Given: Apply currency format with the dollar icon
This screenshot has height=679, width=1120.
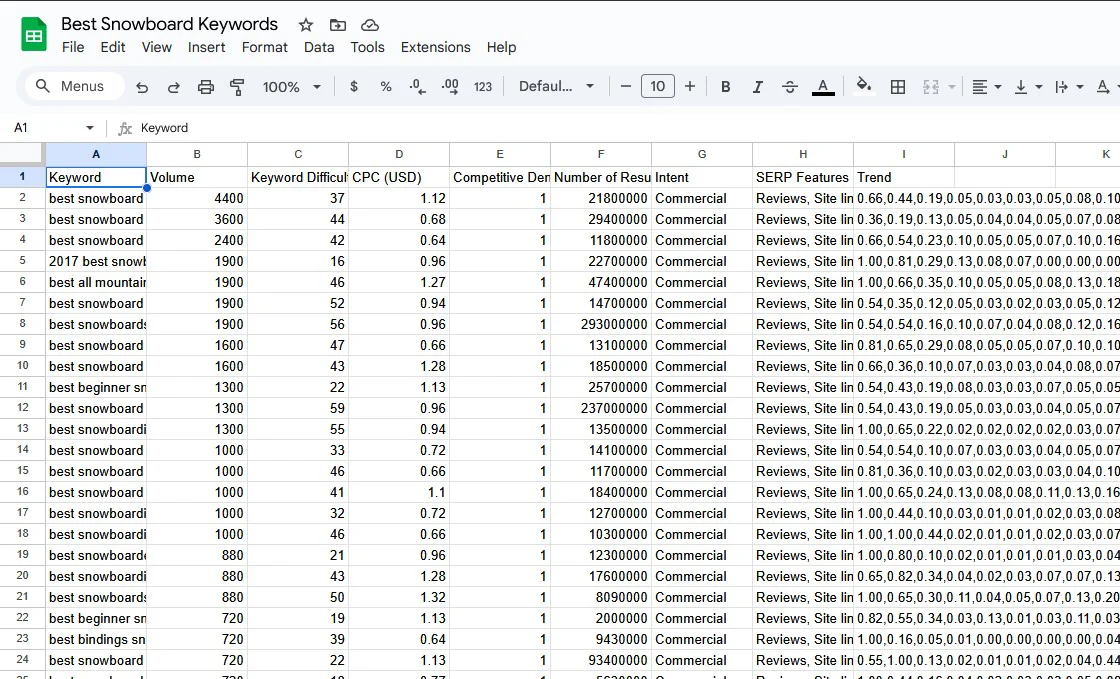Looking at the screenshot, I should (x=352, y=86).
